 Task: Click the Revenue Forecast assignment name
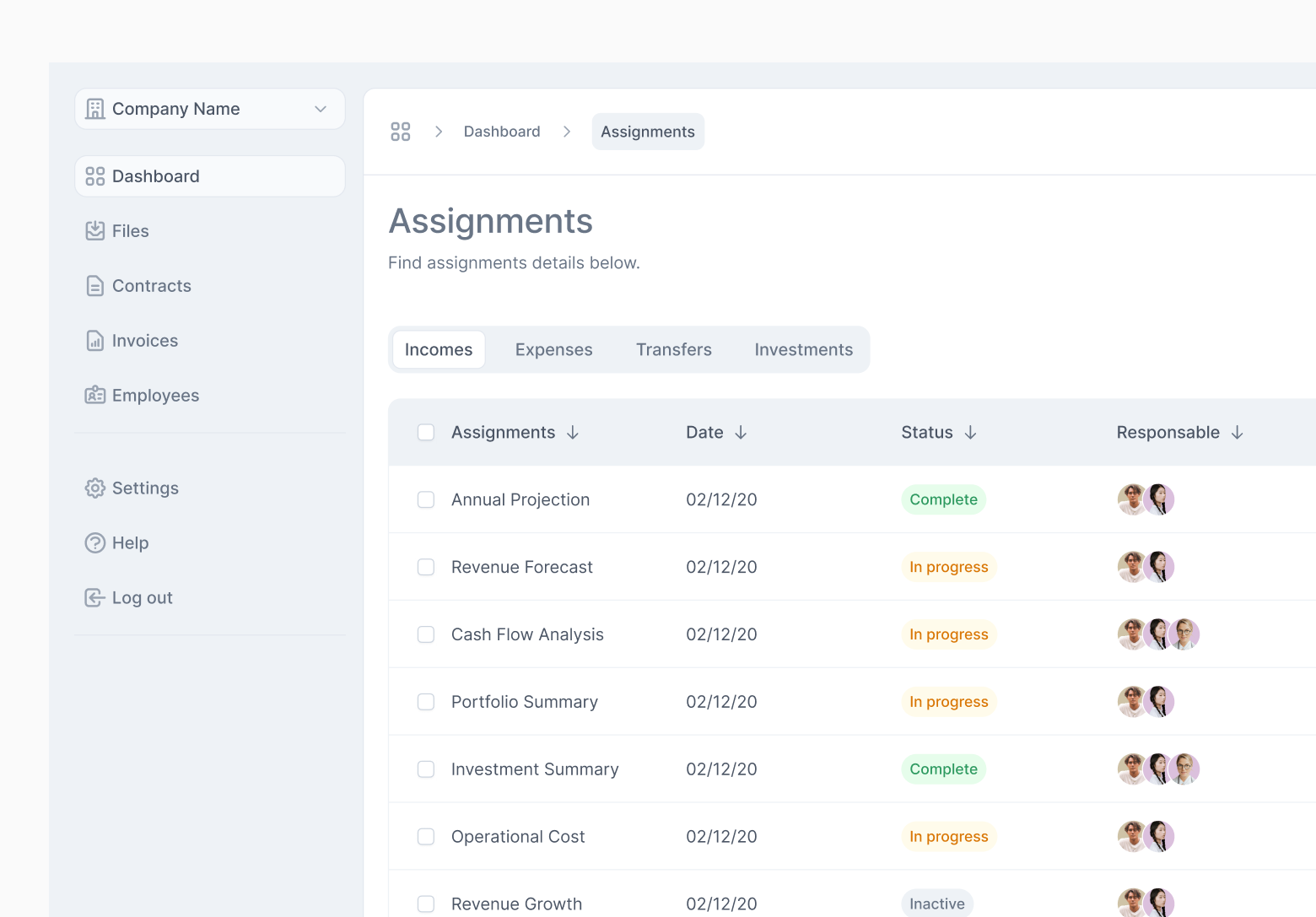pos(521,567)
